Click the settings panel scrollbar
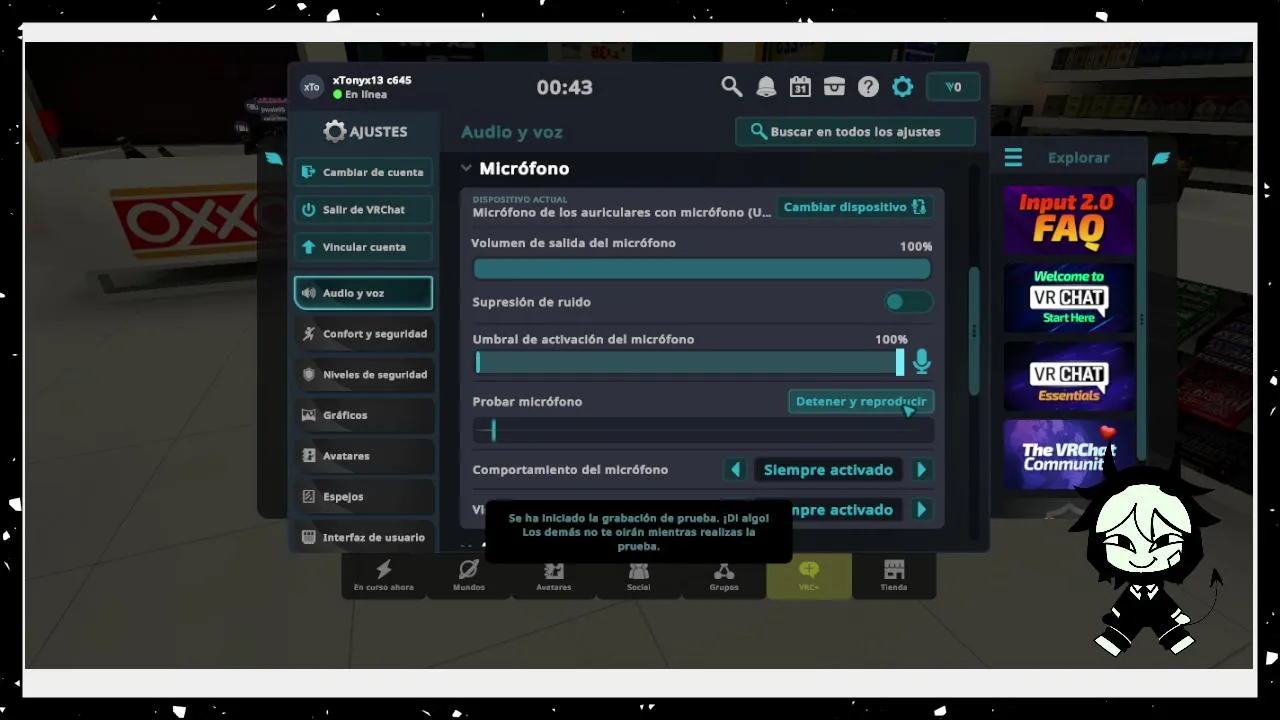1280x720 pixels. click(x=975, y=330)
